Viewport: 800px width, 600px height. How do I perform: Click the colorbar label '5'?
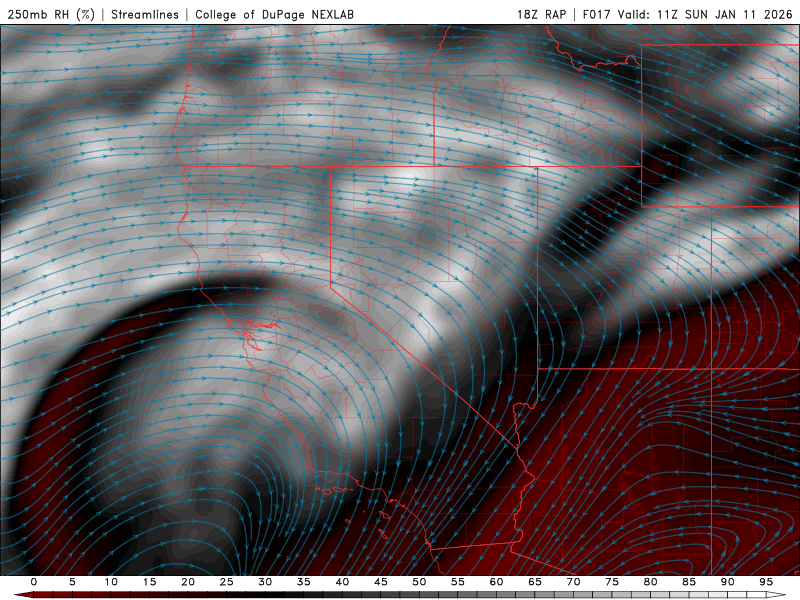[72, 582]
